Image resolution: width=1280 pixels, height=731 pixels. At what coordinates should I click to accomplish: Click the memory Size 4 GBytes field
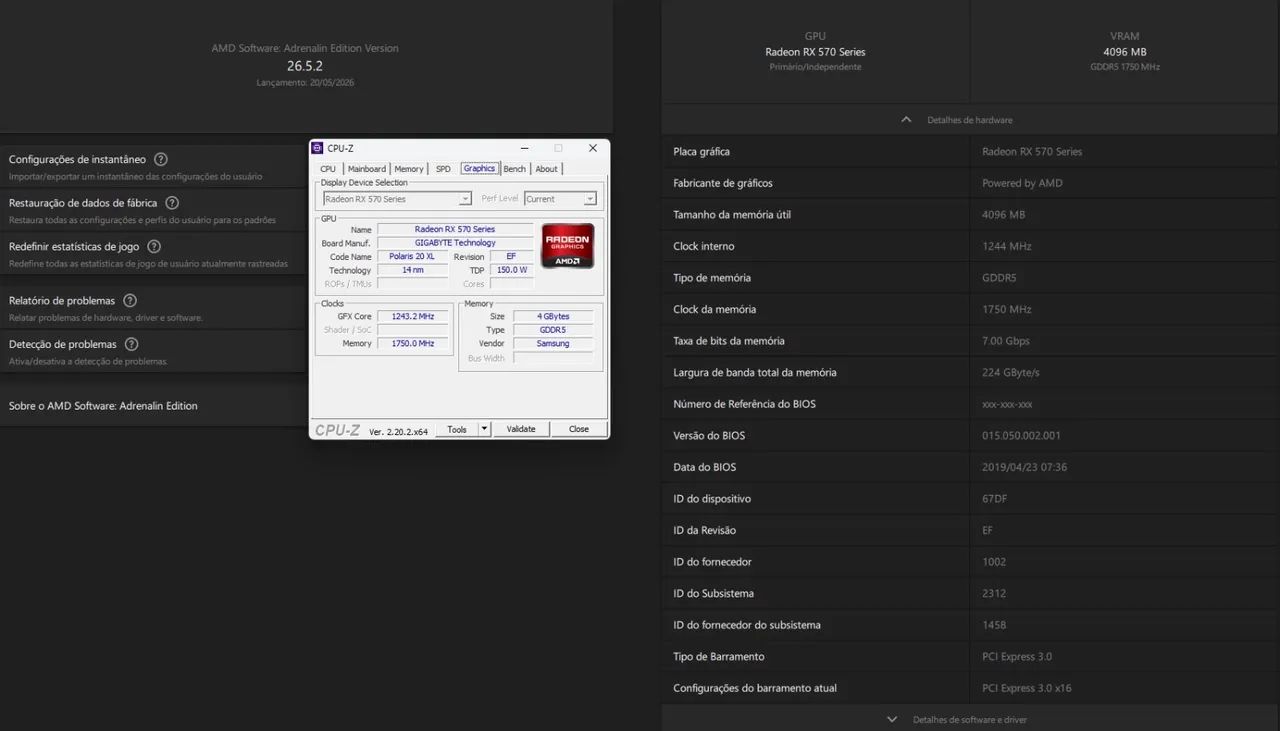tap(553, 316)
